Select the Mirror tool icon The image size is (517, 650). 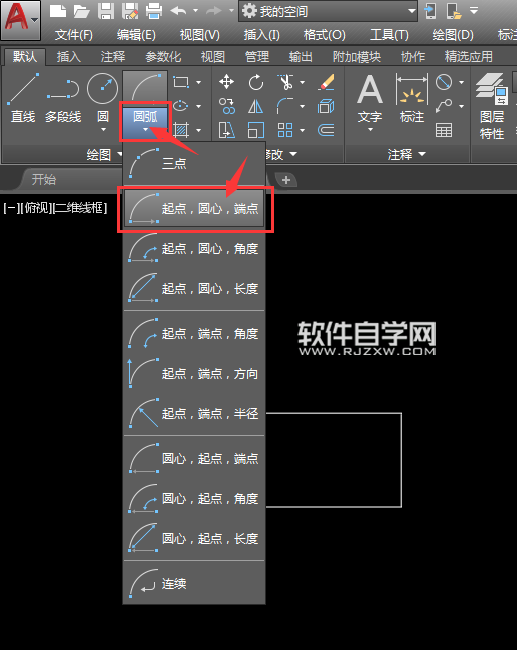point(255,106)
